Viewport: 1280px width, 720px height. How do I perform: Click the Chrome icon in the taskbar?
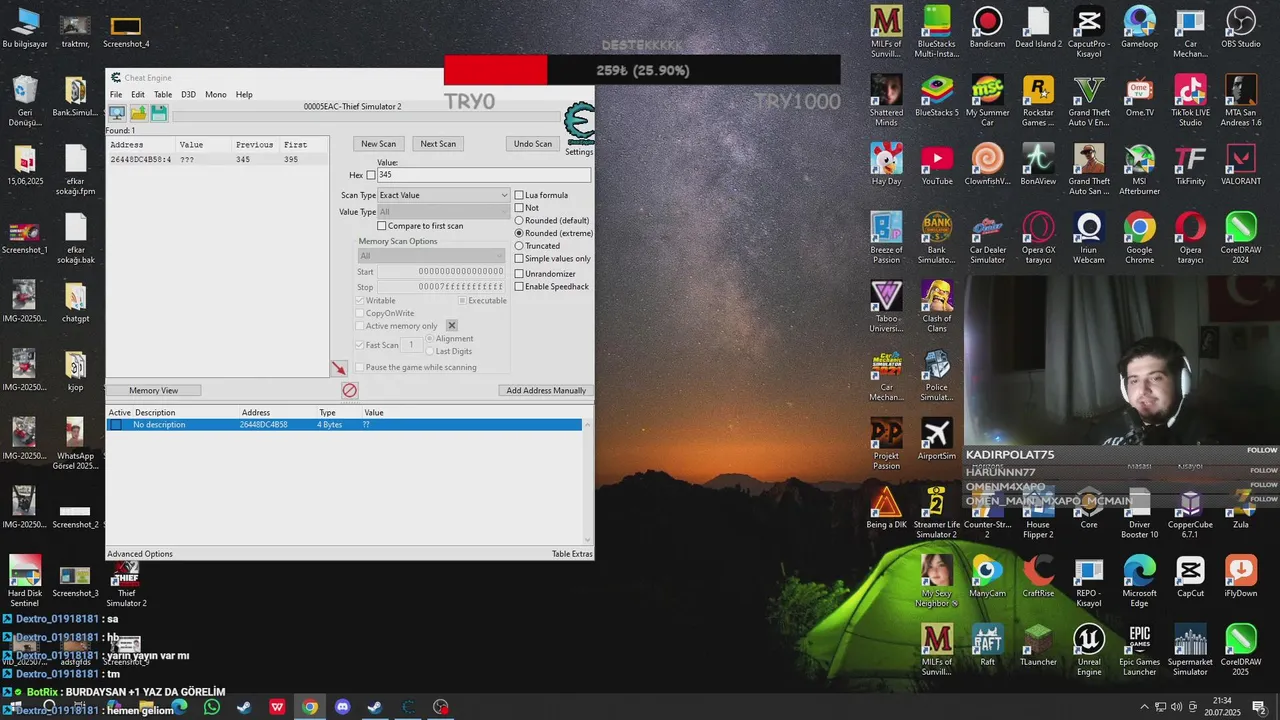(x=310, y=707)
